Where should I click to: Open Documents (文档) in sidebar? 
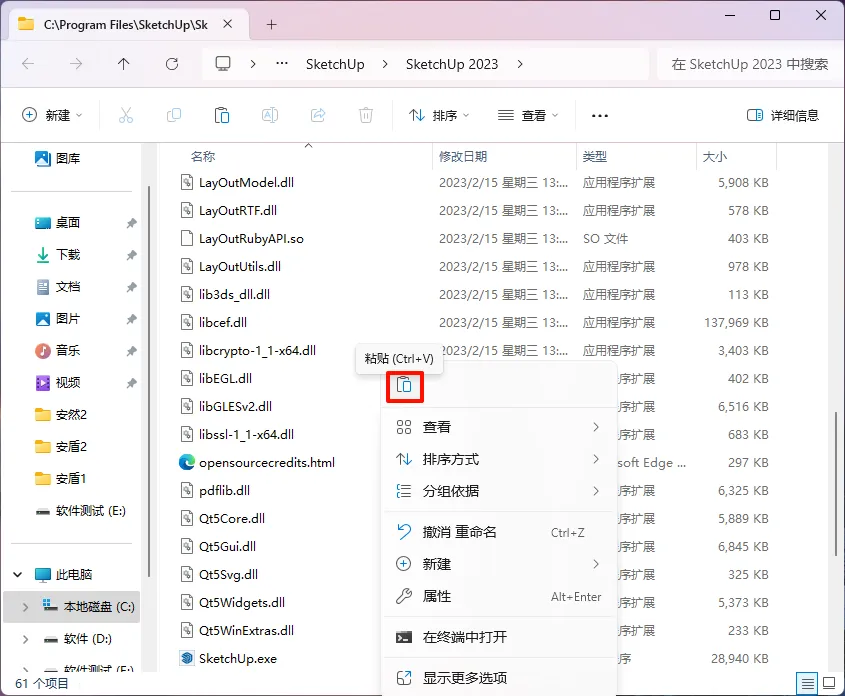pos(58,287)
